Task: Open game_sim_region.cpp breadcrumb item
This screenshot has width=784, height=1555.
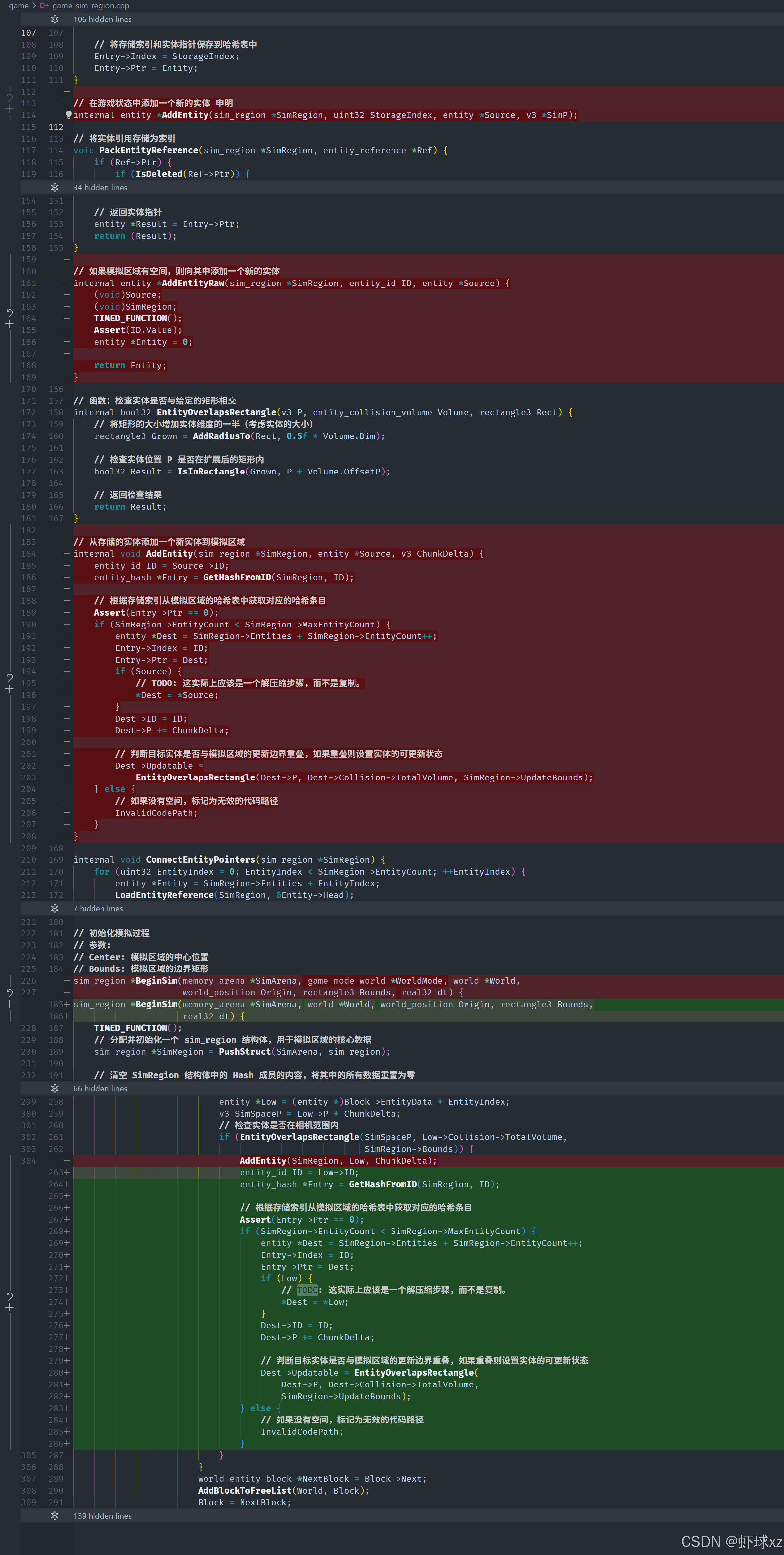Action: (x=91, y=5)
